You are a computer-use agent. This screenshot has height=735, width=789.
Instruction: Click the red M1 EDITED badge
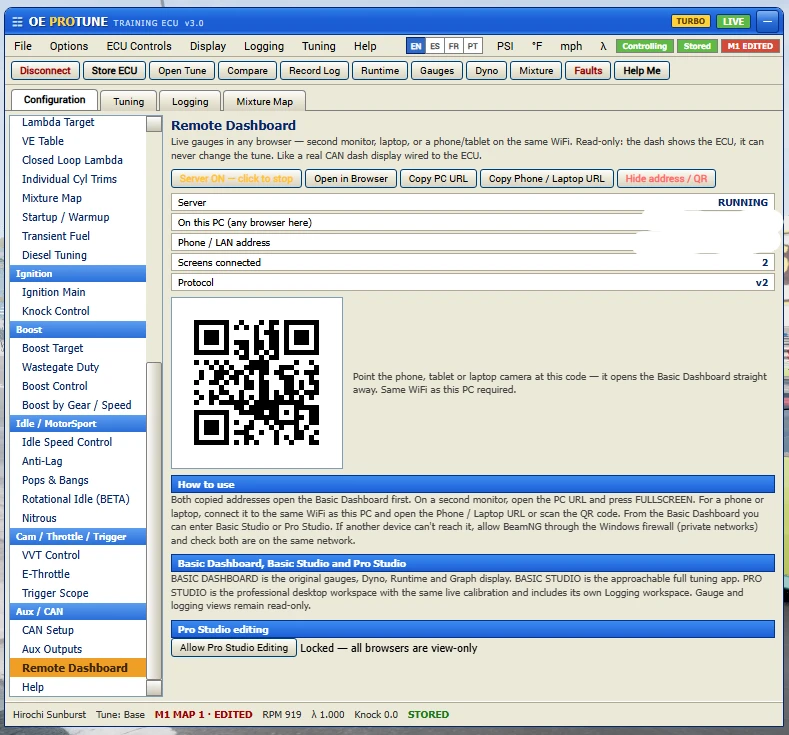tap(750, 46)
